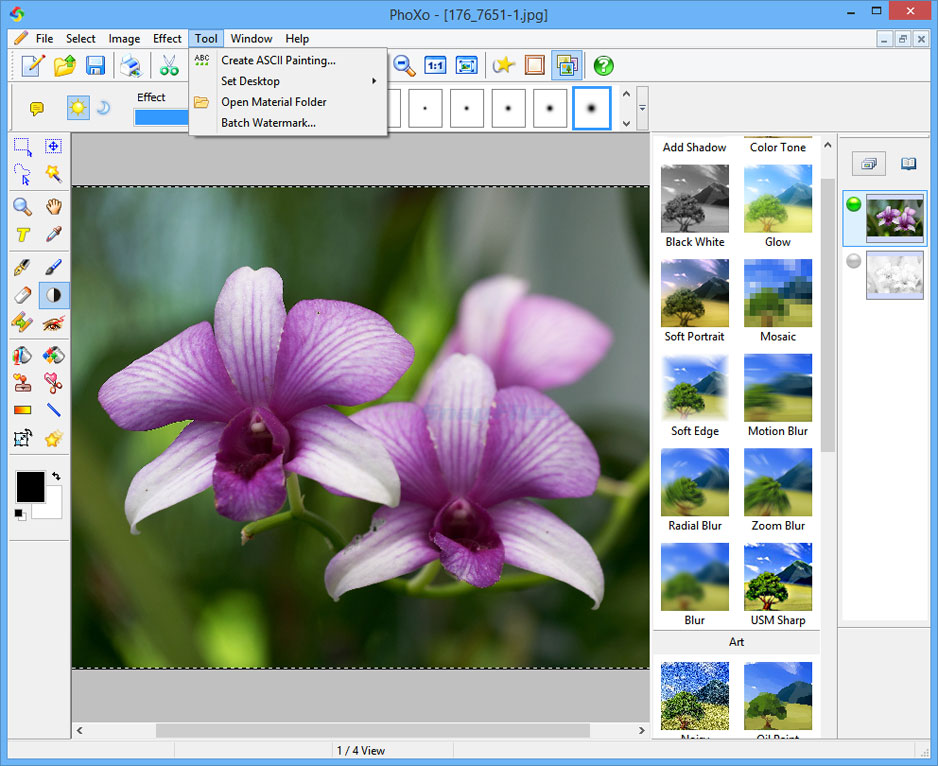Select the blue Line drawing tool
938x766 pixels.
tap(53, 410)
